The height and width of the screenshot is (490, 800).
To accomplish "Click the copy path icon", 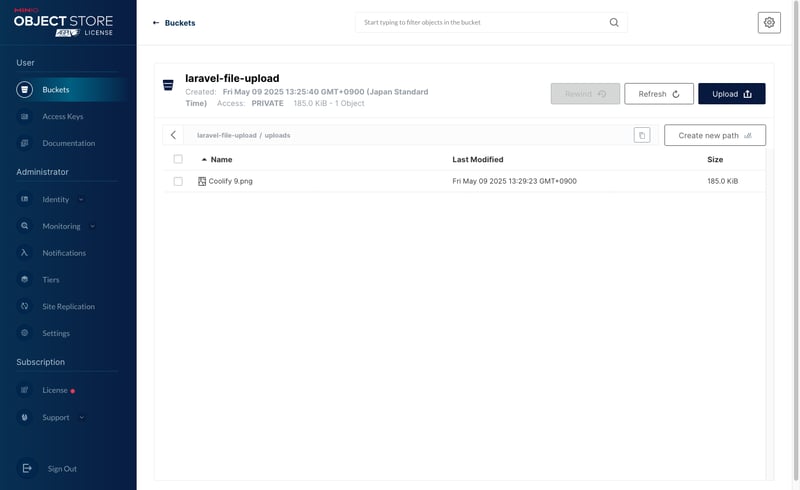I will (x=642, y=135).
